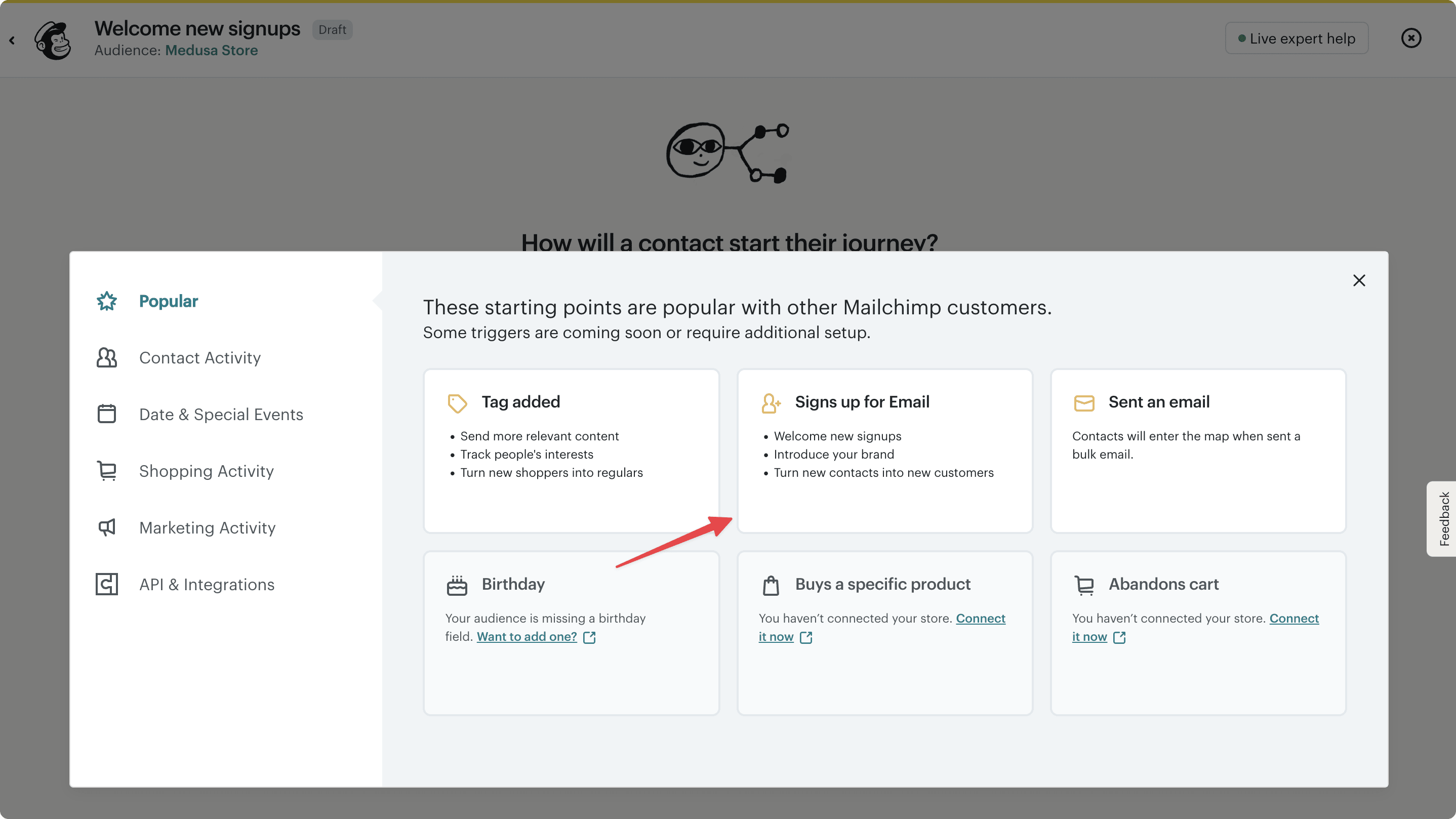1456x819 pixels.
Task: Click the Birthday cake icon
Action: [x=457, y=585]
